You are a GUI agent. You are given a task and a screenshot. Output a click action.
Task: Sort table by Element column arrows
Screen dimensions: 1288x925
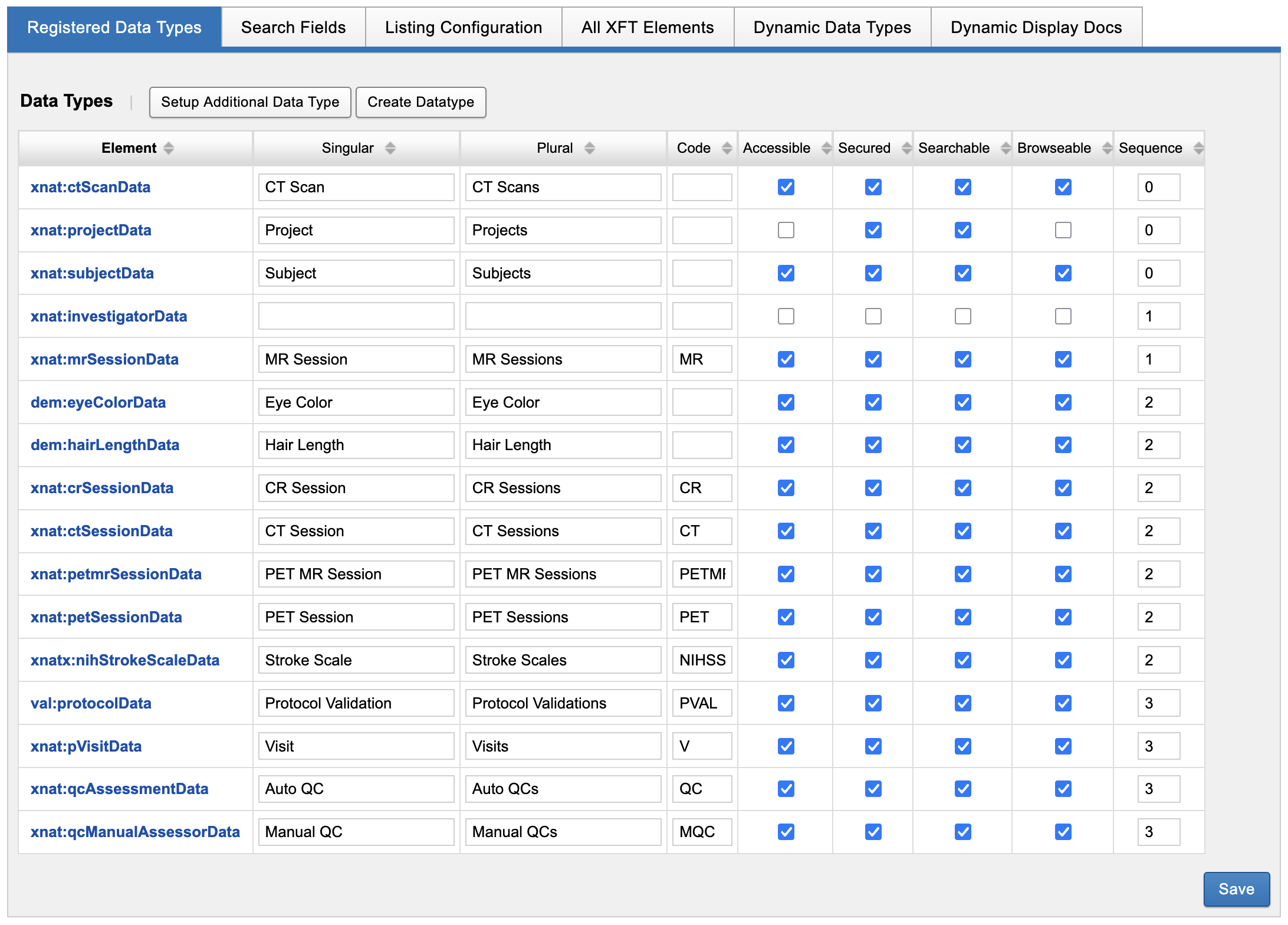click(169, 148)
